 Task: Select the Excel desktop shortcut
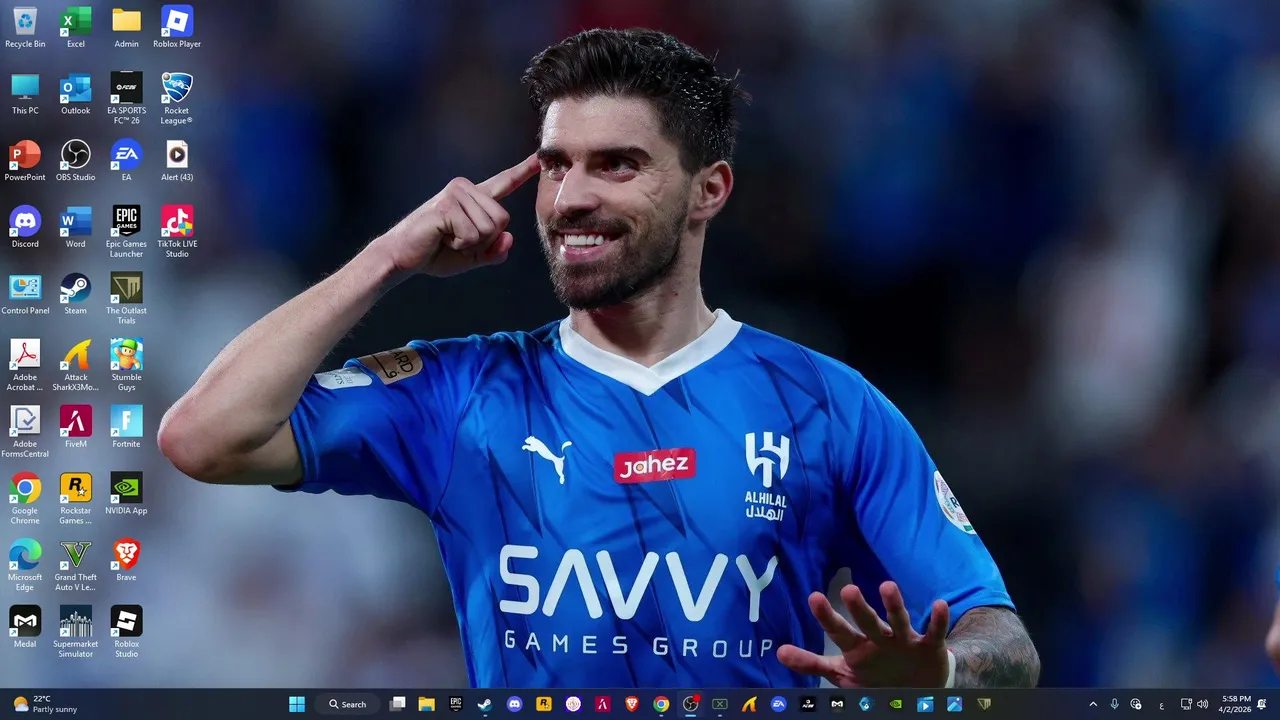tap(76, 27)
